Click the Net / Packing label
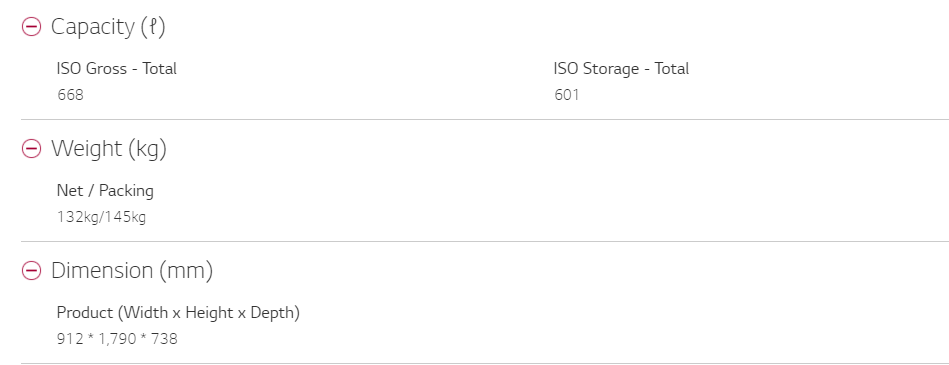Image resolution: width=949 pixels, height=365 pixels. click(105, 191)
